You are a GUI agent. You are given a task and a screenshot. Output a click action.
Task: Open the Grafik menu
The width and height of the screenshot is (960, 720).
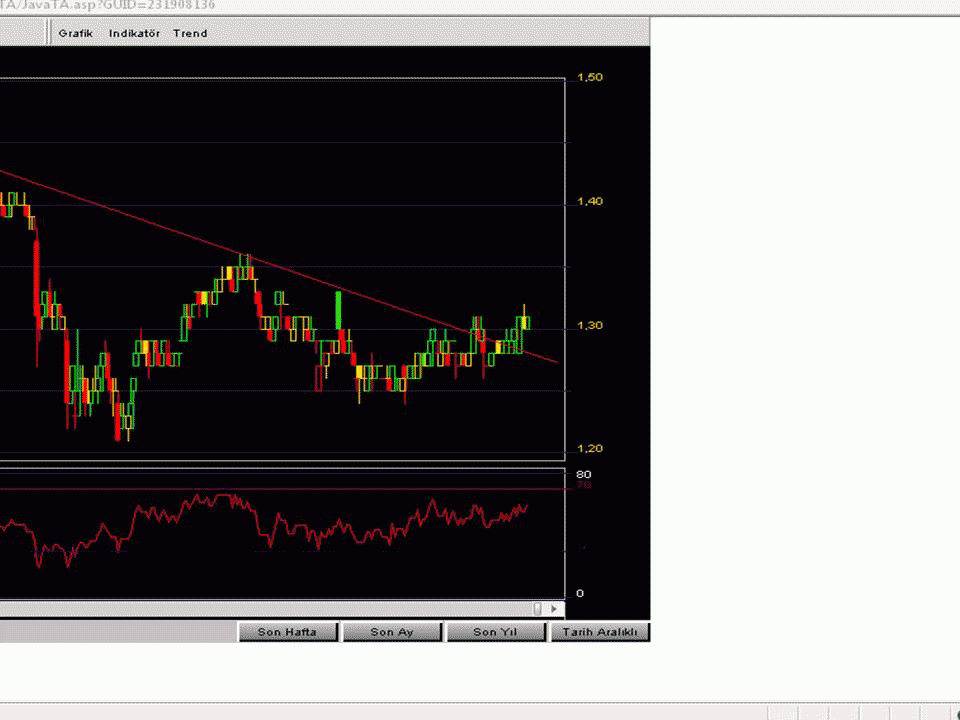pyautogui.click(x=75, y=33)
